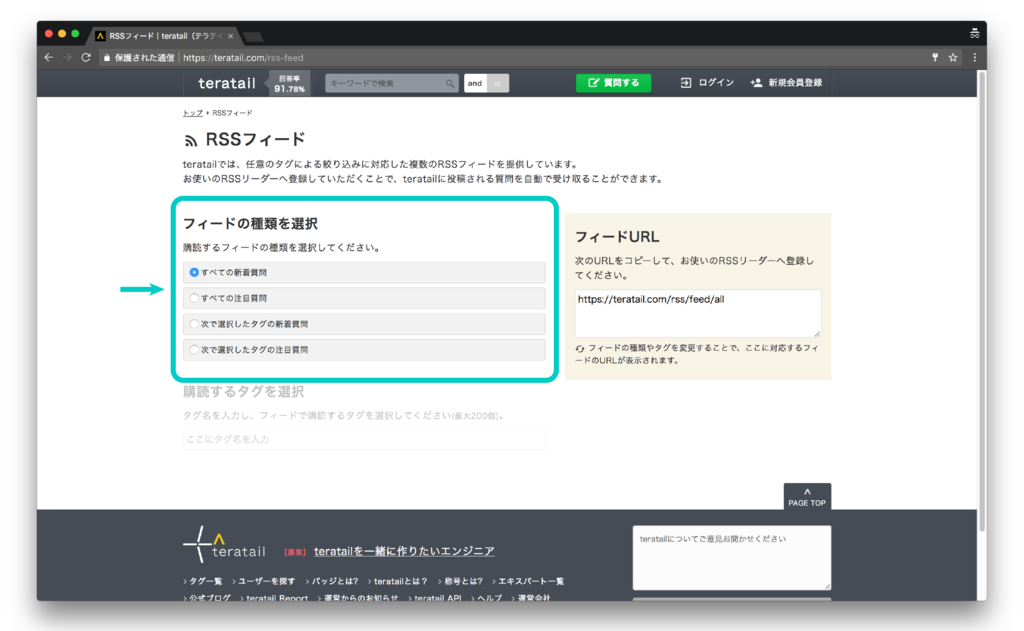Click the 新規会員登録 link

pos(786,83)
